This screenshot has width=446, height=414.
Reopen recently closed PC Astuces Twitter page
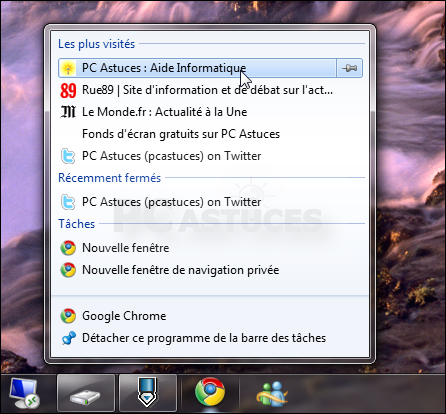pos(210,202)
